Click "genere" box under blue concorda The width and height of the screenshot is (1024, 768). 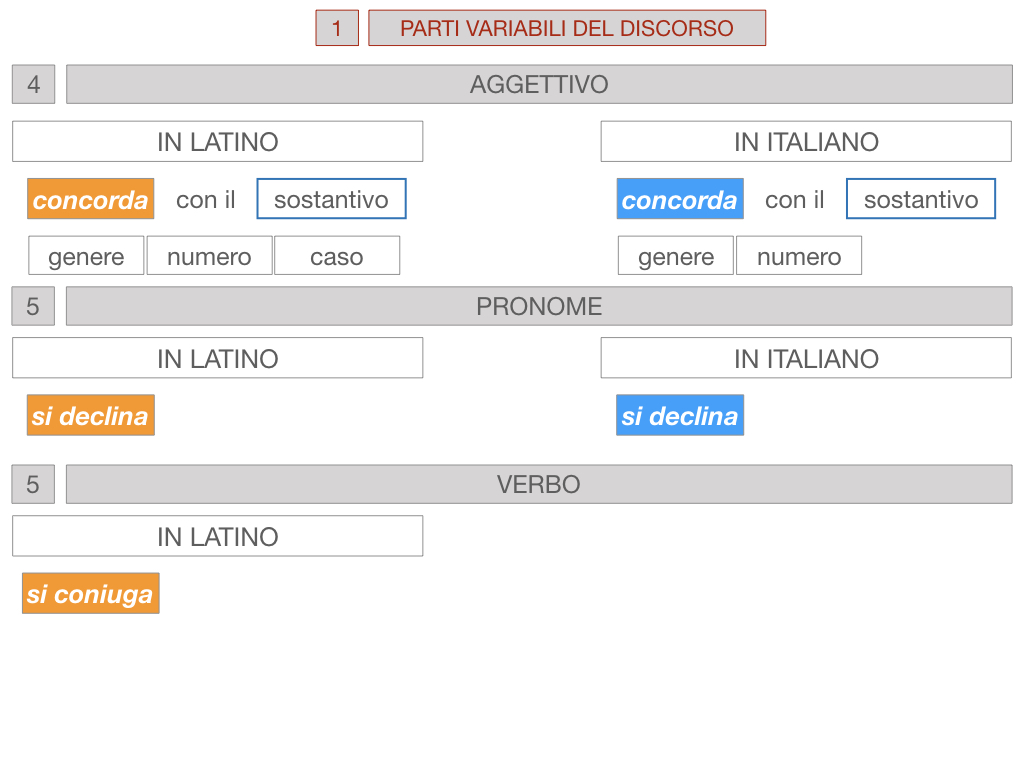pyautogui.click(x=676, y=256)
